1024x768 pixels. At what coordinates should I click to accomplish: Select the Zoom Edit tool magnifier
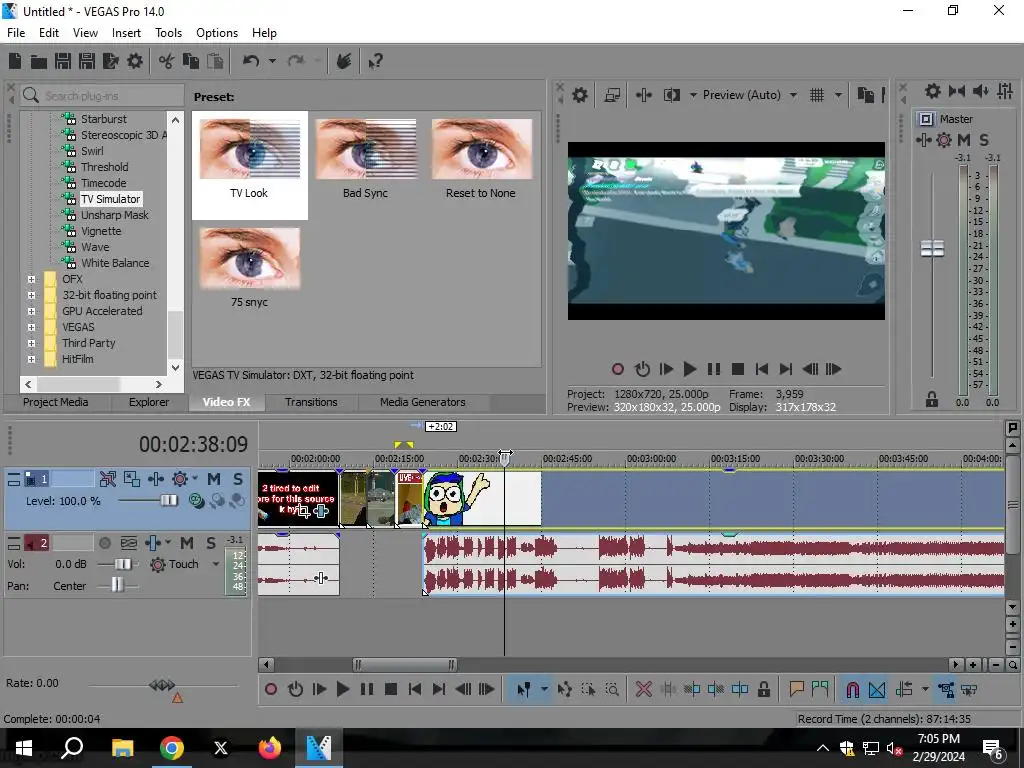pos(612,689)
